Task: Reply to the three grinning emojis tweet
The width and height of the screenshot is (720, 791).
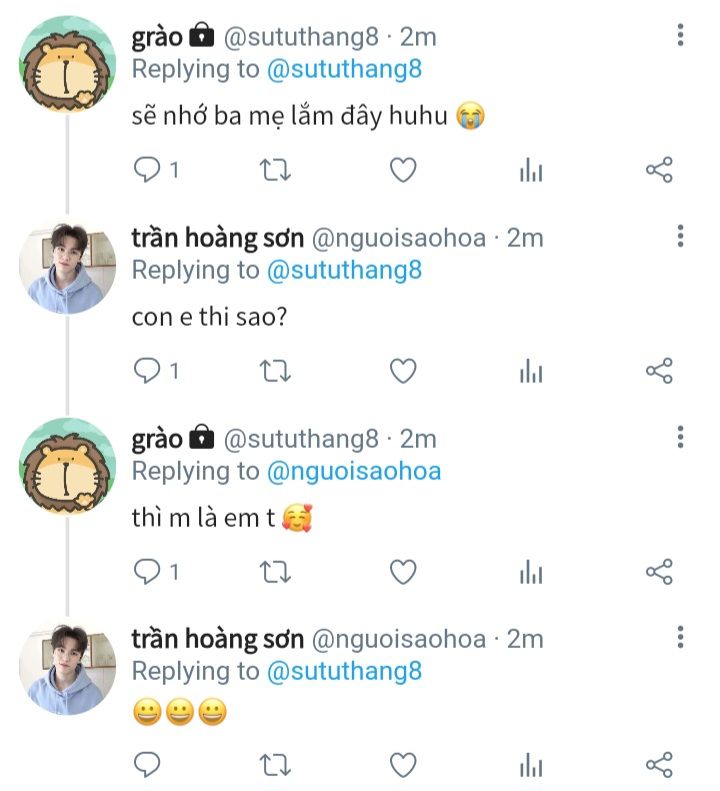Action: tap(148, 766)
